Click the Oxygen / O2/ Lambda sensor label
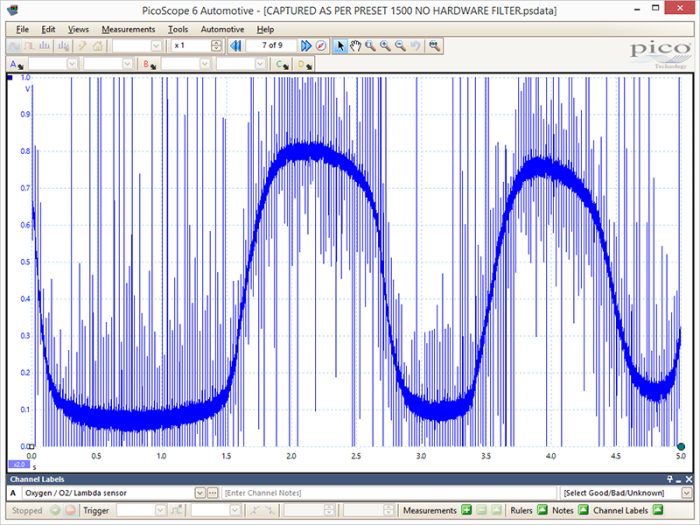700x525 pixels. pyautogui.click(x=76, y=493)
